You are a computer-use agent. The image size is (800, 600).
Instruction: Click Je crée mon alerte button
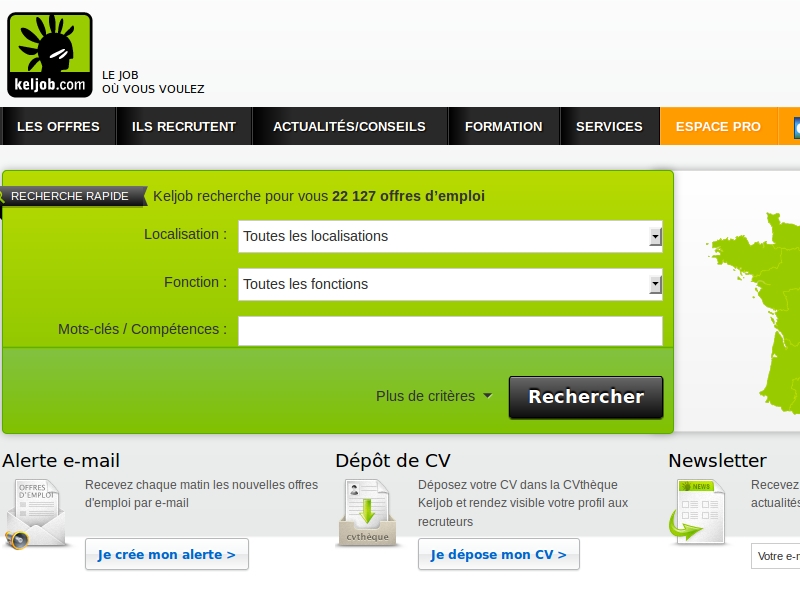point(167,554)
